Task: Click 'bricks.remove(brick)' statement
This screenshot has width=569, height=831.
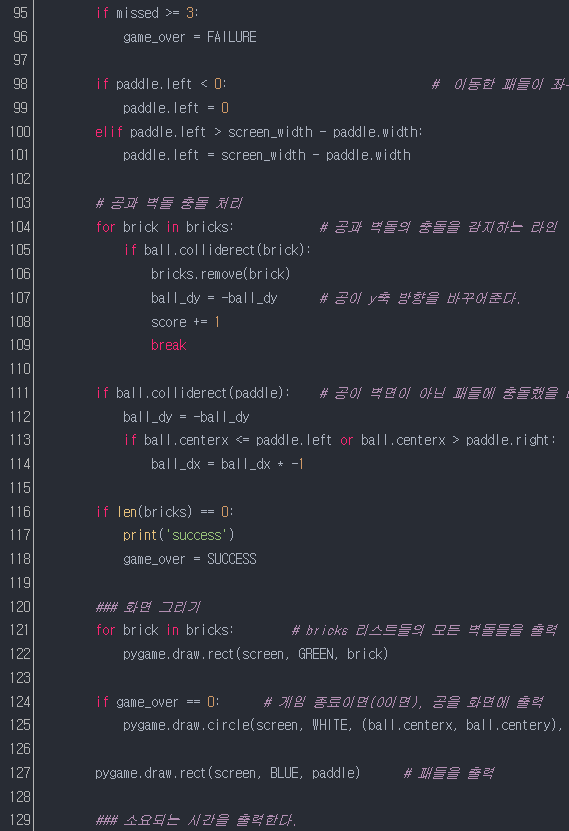Action: (x=220, y=274)
